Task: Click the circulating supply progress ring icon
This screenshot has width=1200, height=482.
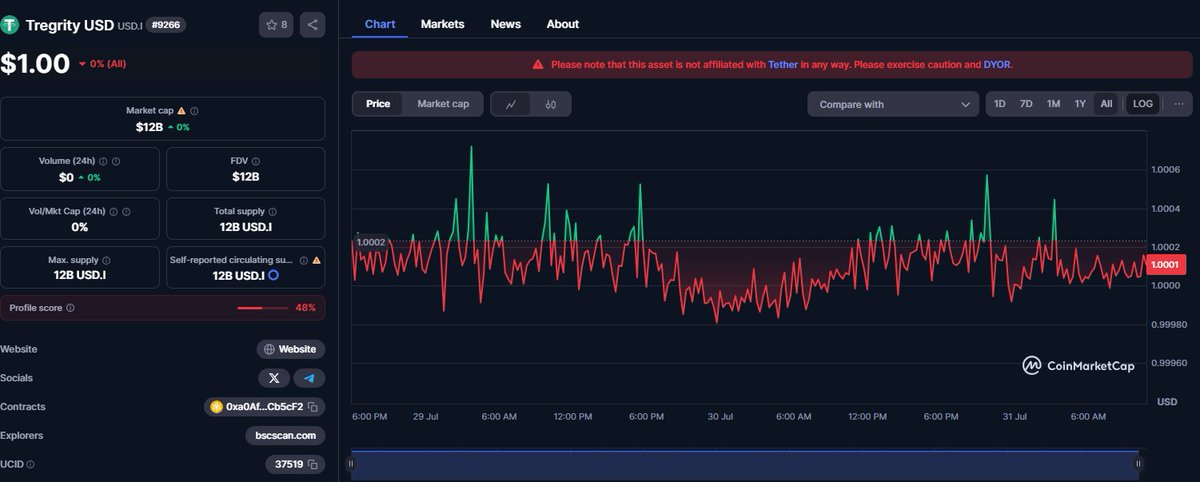Action: click(x=273, y=275)
